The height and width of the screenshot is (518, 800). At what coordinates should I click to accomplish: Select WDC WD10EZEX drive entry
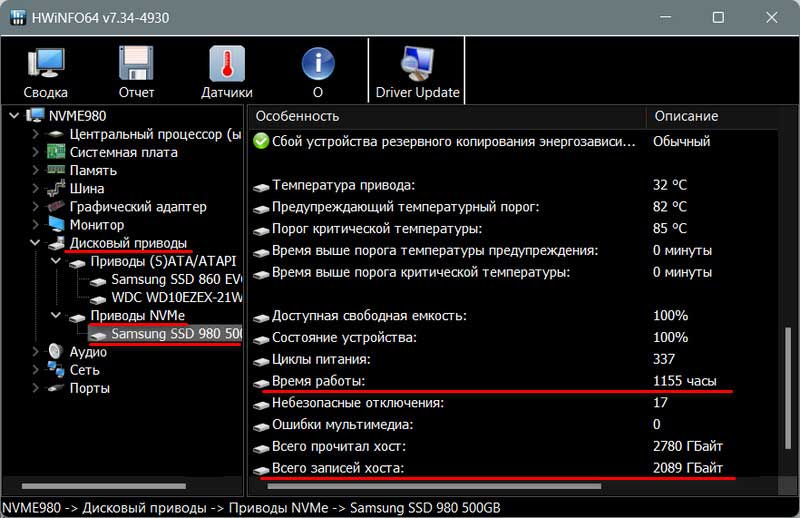point(177,298)
